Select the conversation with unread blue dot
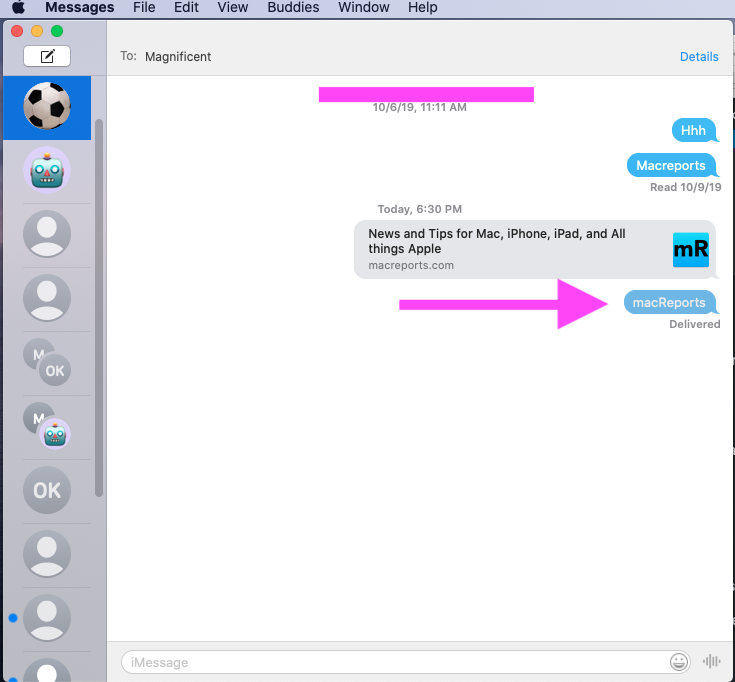This screenshot has height=682, width=735. (x=47, y=618)
